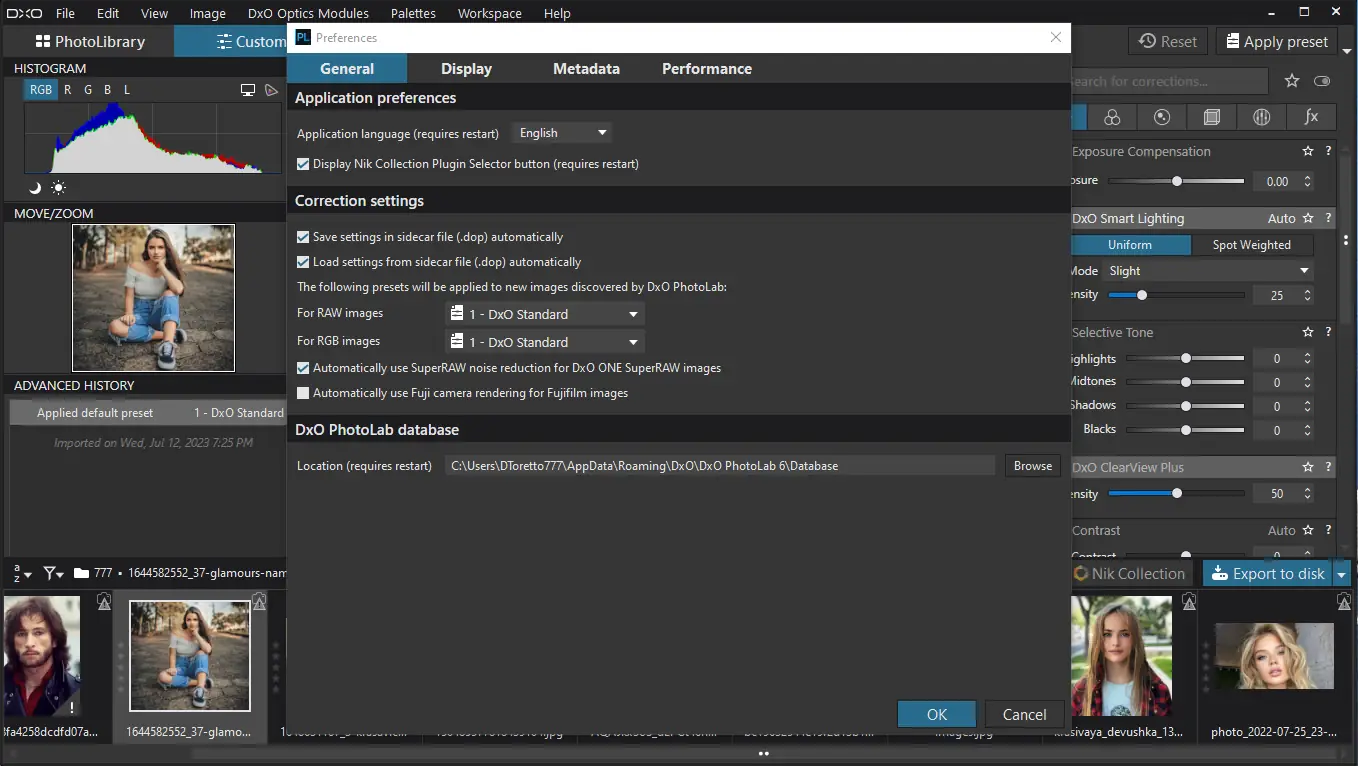Click the Reset button
Image resolution: width=1358 pixels, height=766 pixels.
(1167, 42)
